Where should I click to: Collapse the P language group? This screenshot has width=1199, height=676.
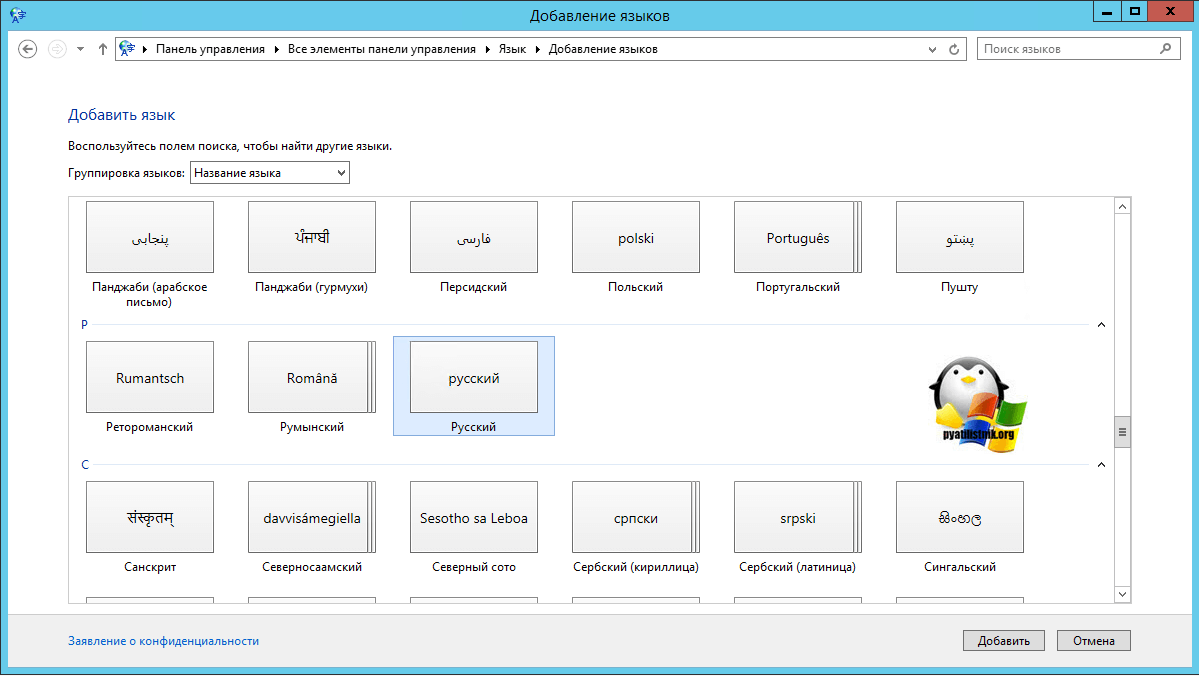click(x=1101, y=325)
